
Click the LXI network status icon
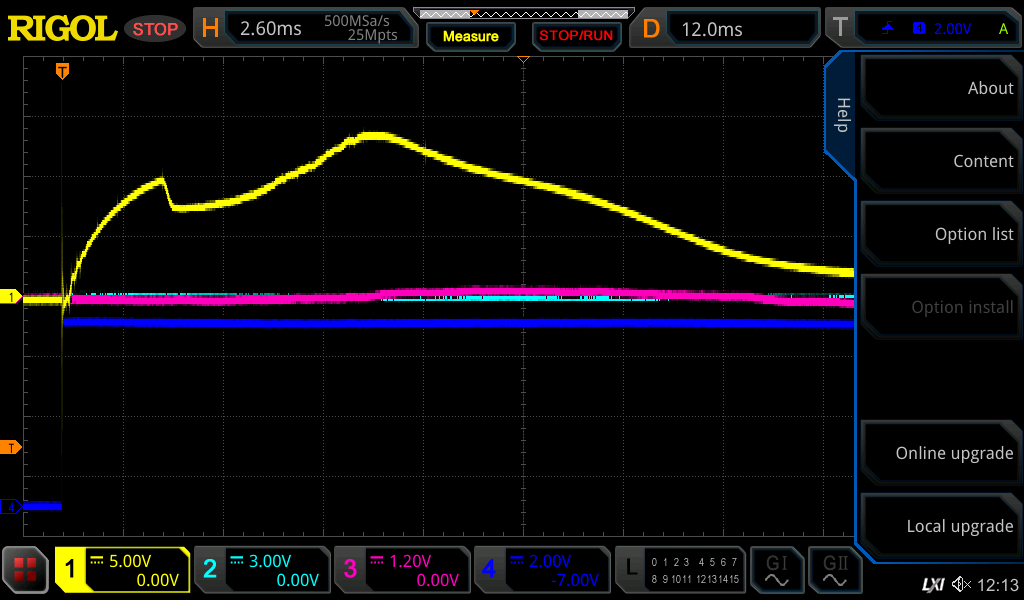pos(932,584)
